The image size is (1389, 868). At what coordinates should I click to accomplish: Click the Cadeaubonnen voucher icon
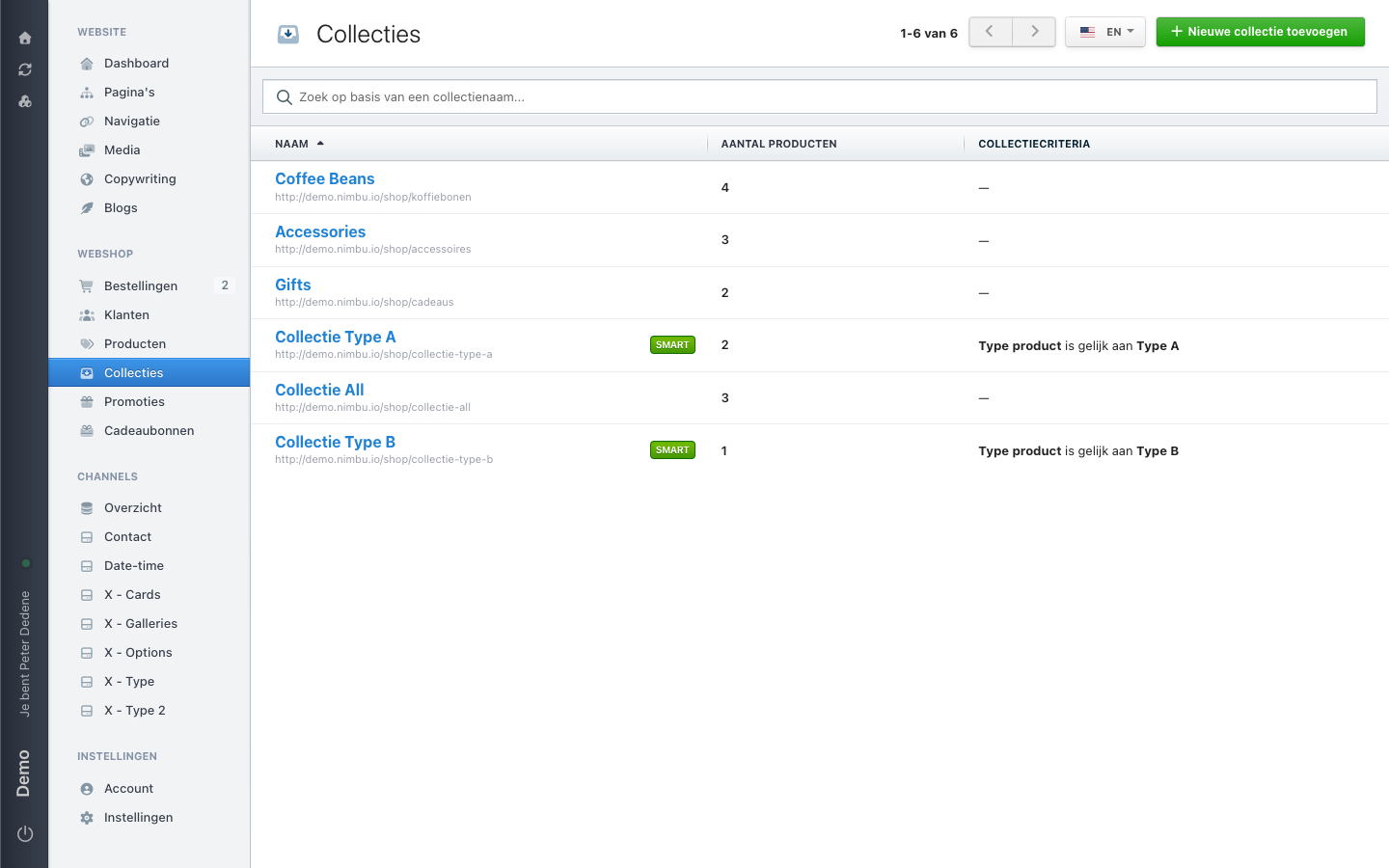87,431
